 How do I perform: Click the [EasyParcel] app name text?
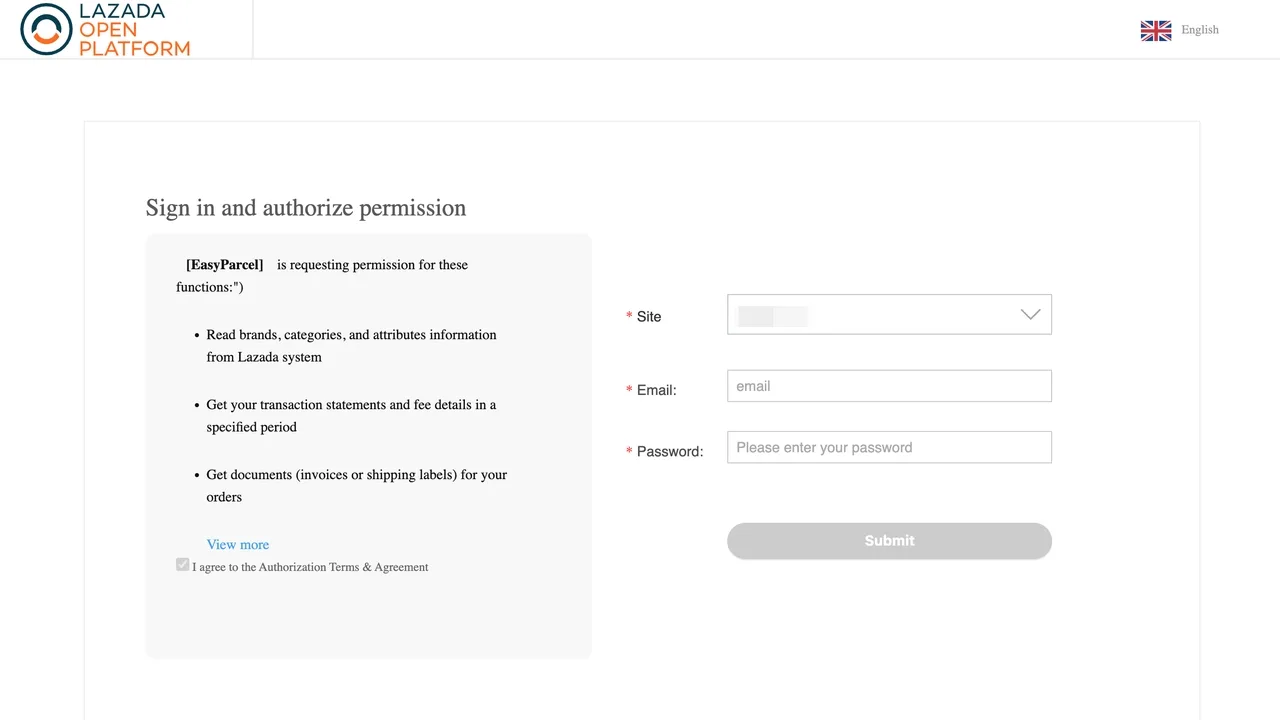pyautogui.click(x=224, y=264)
